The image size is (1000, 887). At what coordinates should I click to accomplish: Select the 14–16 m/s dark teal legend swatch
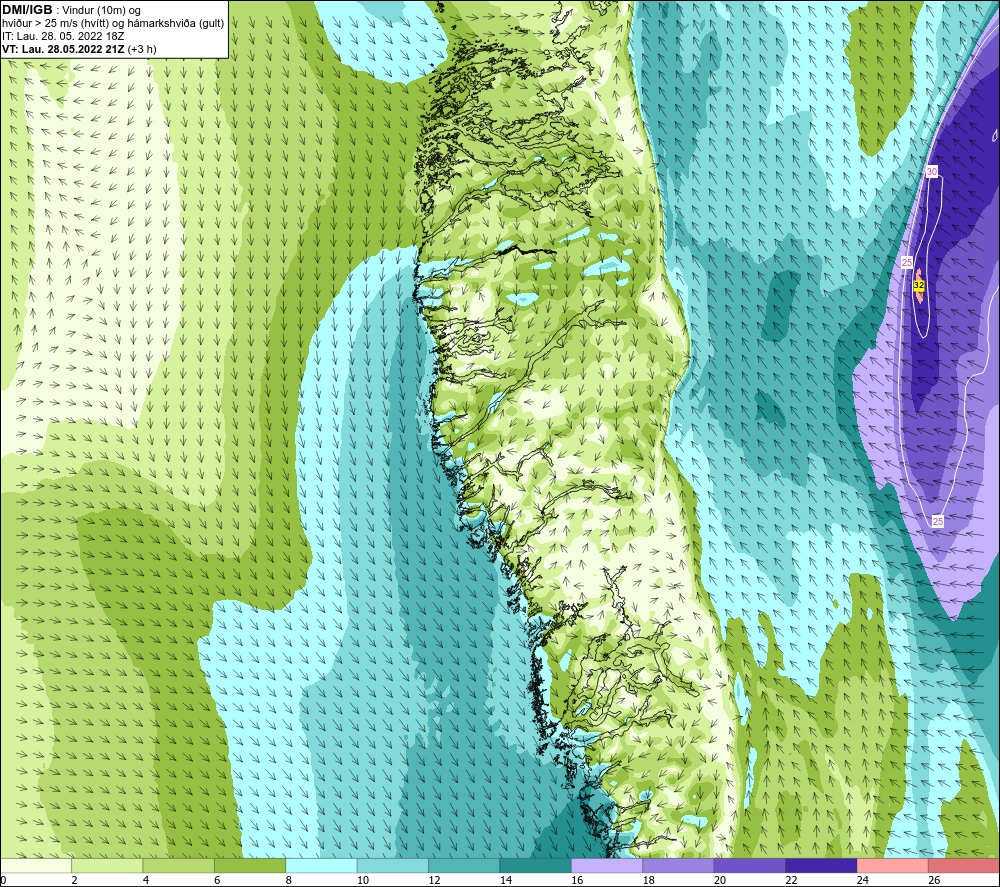(x=536, y=865)
